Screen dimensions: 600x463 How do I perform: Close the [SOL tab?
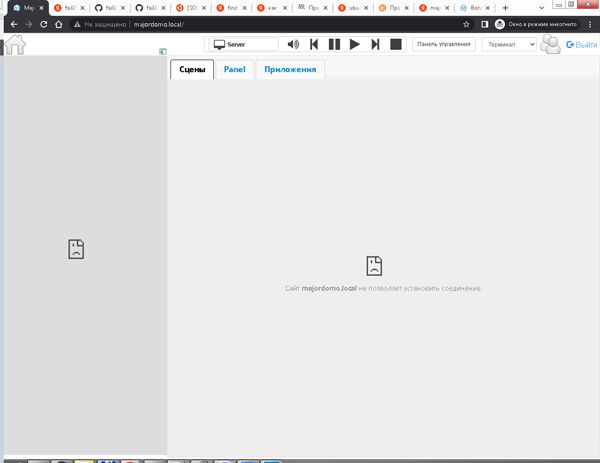(204, 8)
